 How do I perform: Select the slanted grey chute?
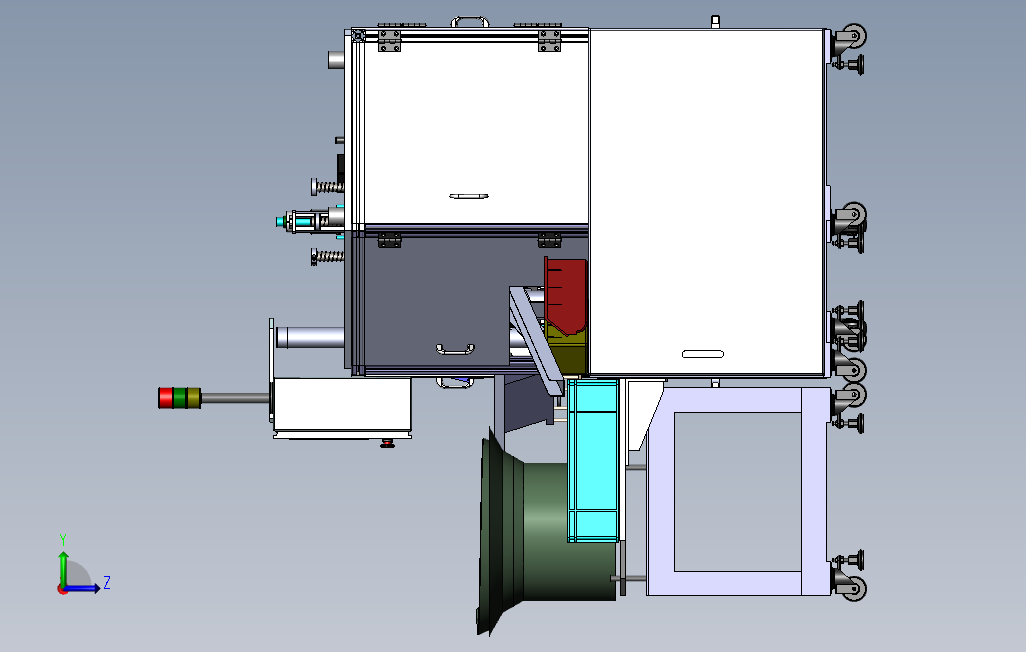point(535,340)
